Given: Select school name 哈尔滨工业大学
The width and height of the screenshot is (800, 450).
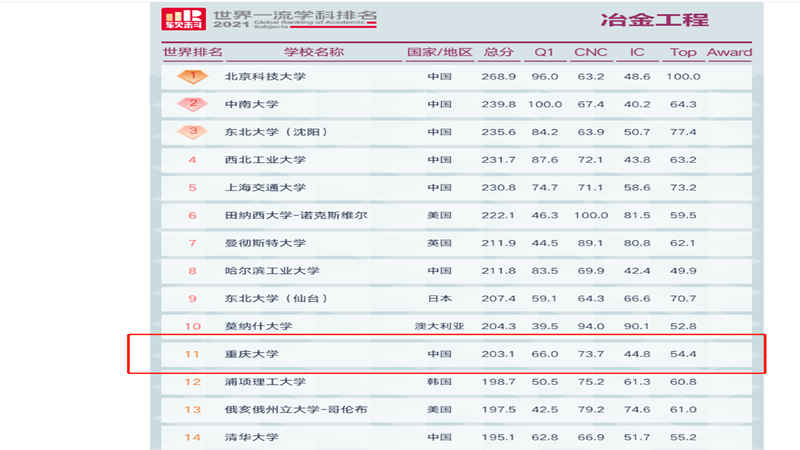Looking at the screenshot, I should (272, 271).
